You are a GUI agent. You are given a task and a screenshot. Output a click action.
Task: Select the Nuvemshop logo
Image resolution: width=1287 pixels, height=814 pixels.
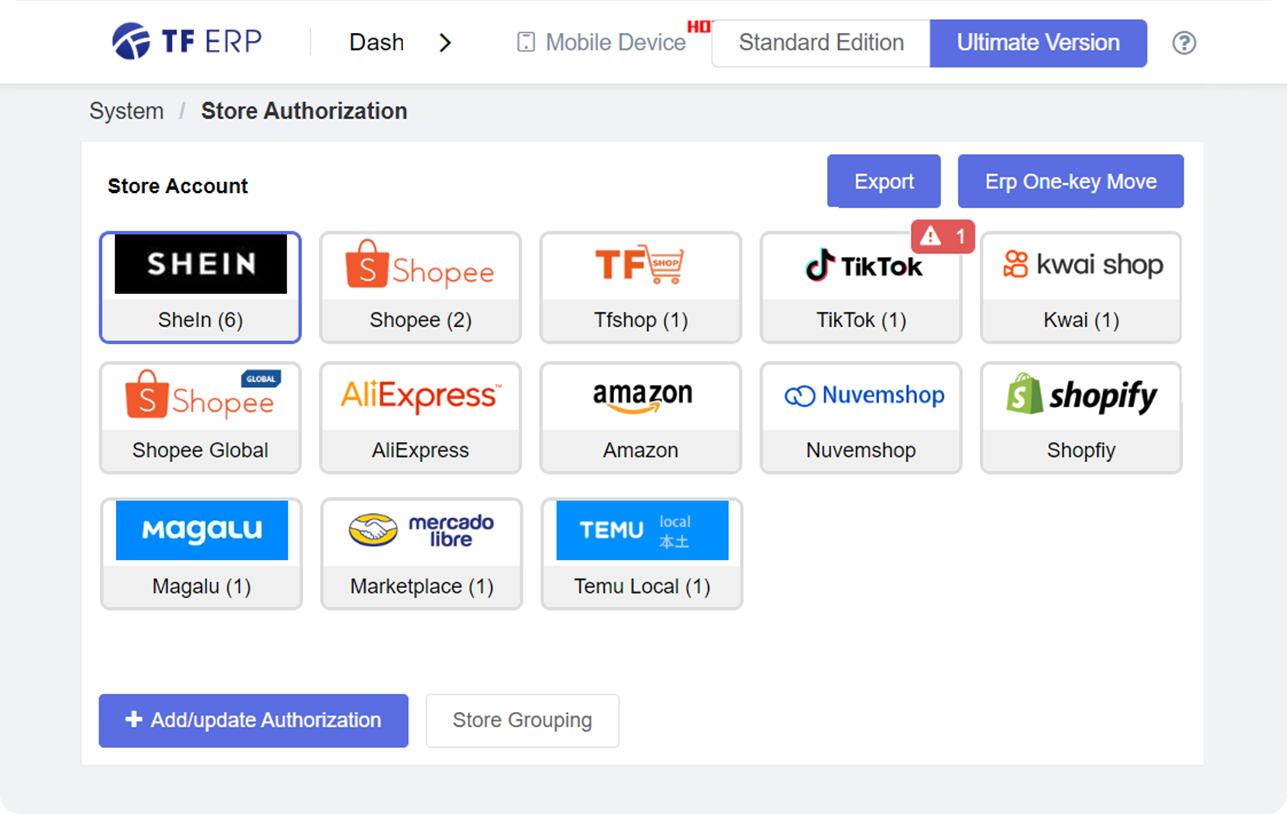coord(864,396)
